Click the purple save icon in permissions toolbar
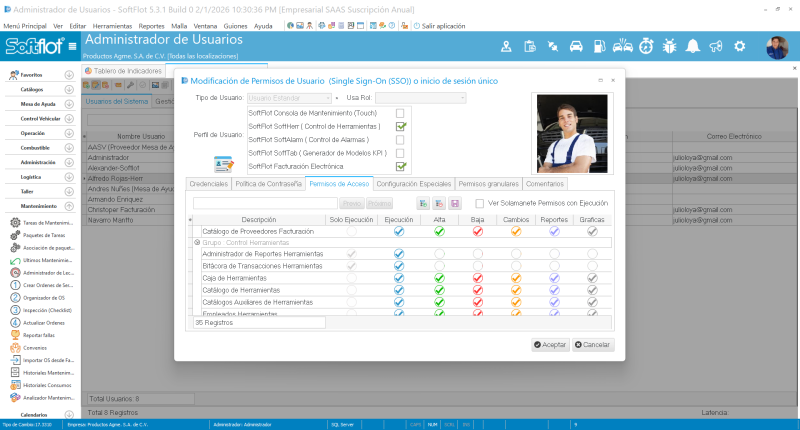The height and width of the screenshot is (430, 800). 455,204
